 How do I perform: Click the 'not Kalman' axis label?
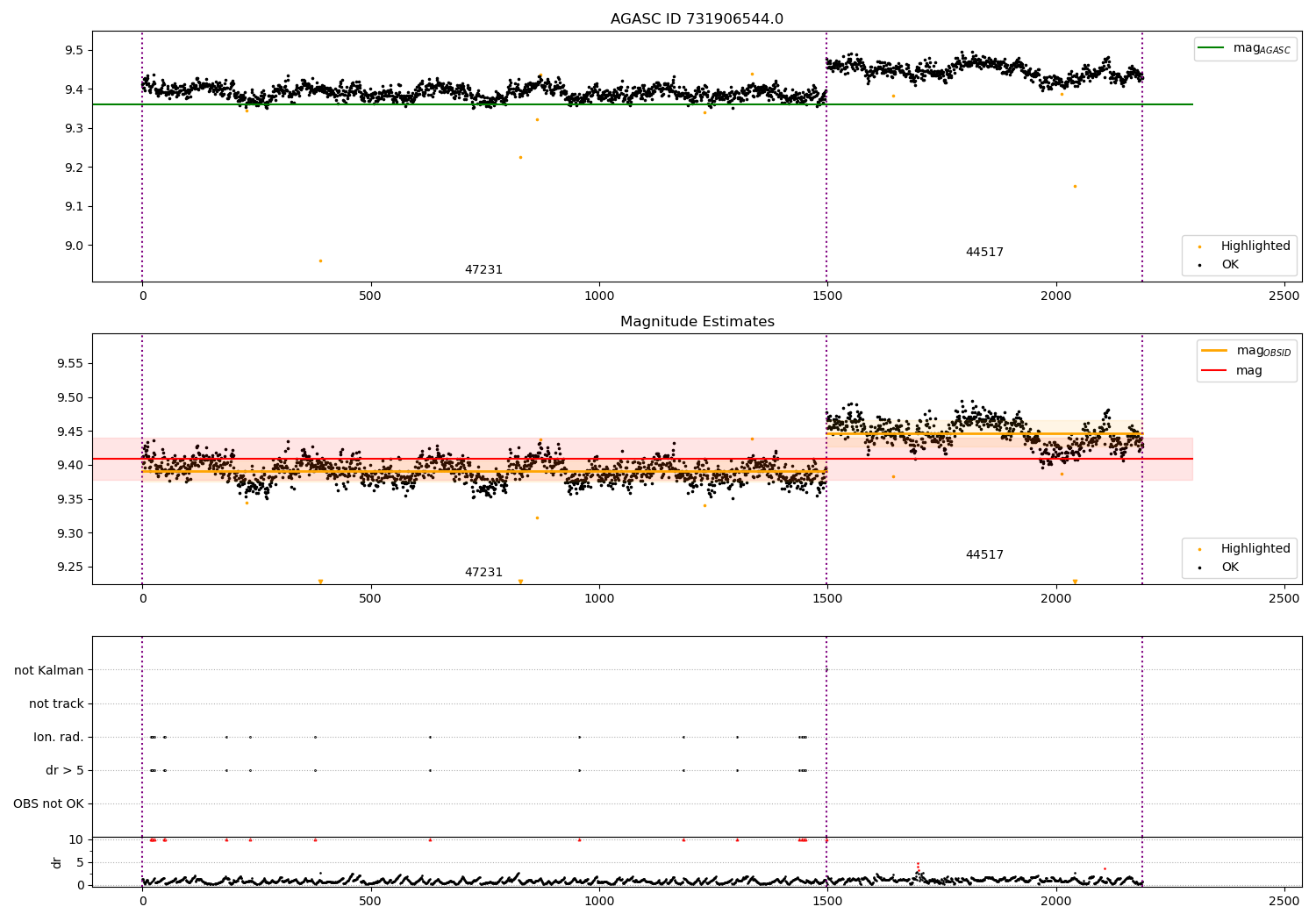tap(49, 671)
